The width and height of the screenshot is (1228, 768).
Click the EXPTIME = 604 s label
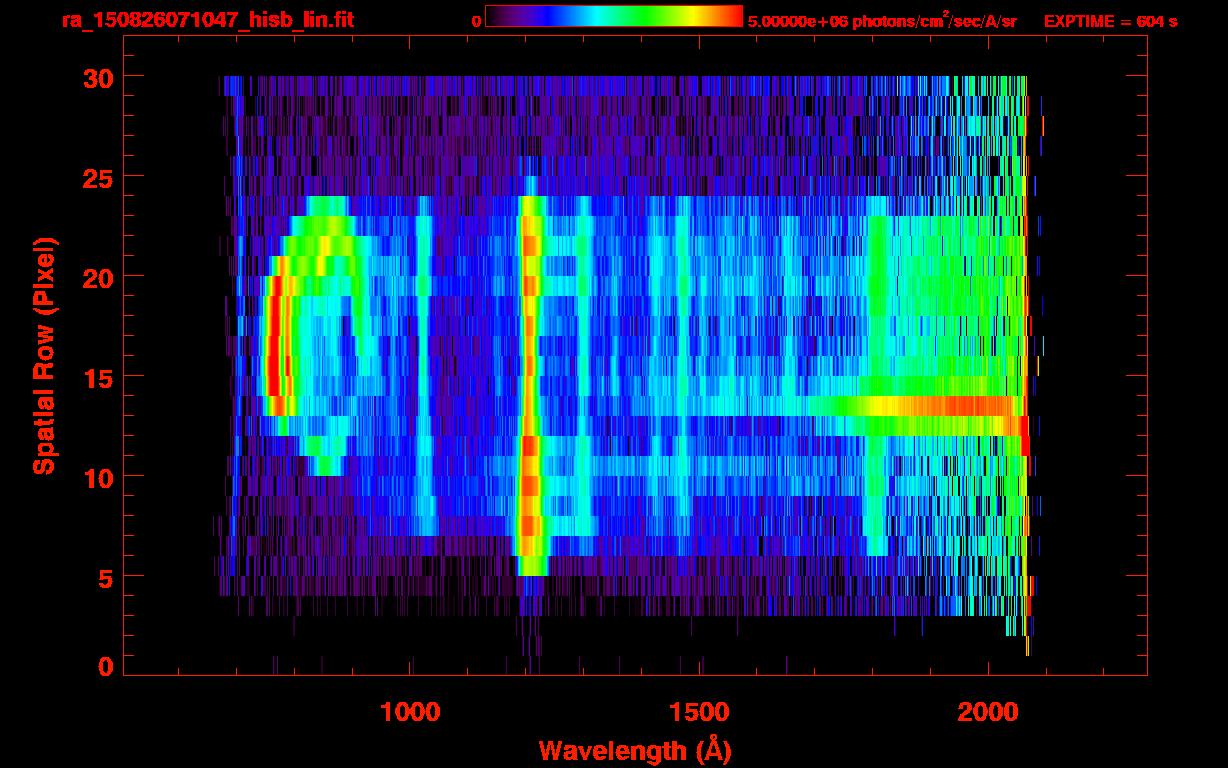(x=1110, y=21)
